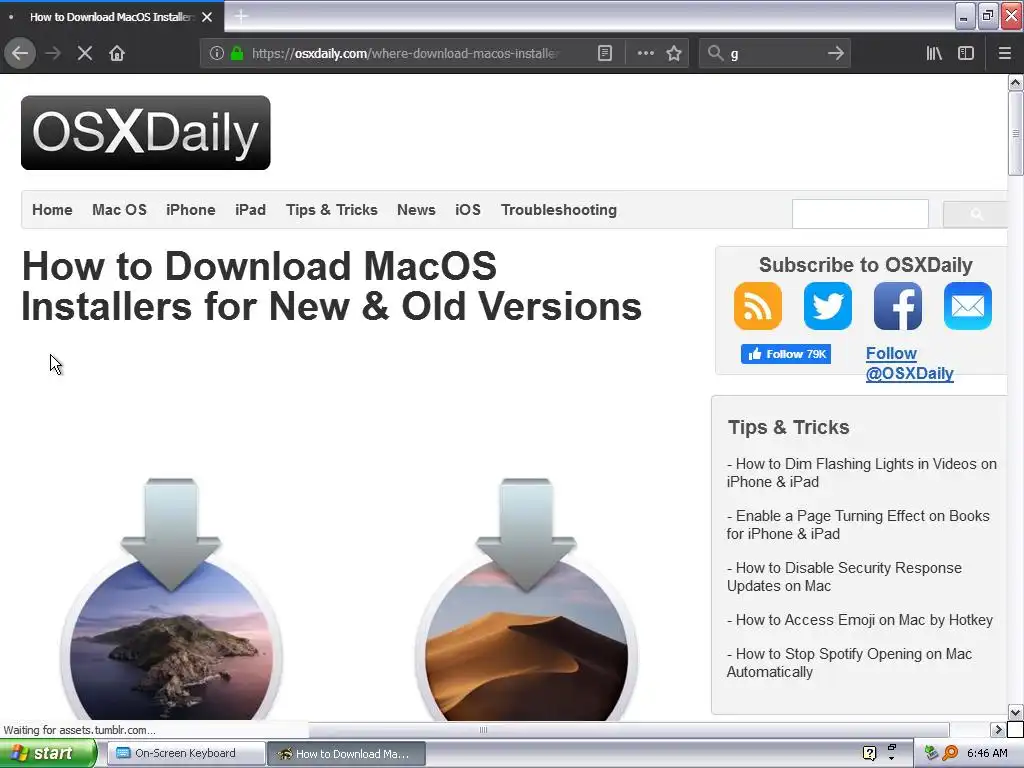
Task: Follow @OSXDaily link
Action: tap(909, 363)
